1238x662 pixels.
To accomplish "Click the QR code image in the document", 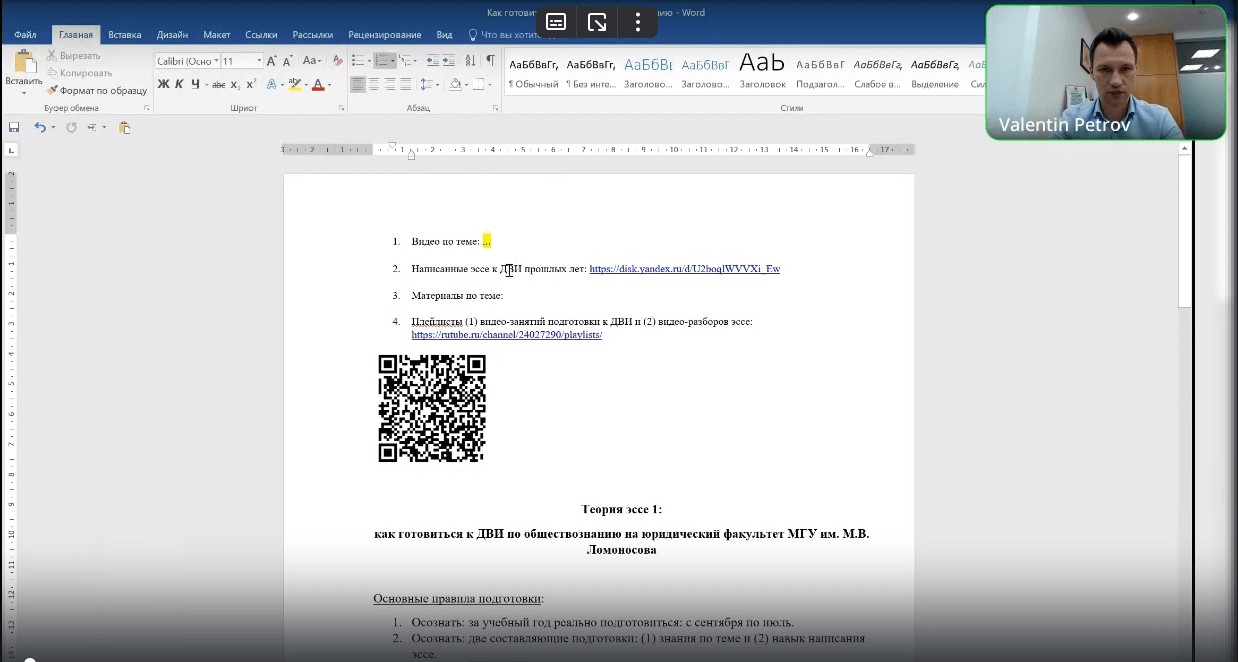I will [432, 408].
